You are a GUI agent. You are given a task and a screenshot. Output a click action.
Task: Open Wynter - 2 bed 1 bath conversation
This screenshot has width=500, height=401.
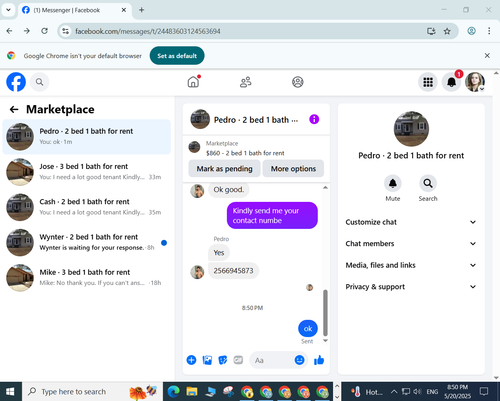pyautogui.click(x=86, y=243)
